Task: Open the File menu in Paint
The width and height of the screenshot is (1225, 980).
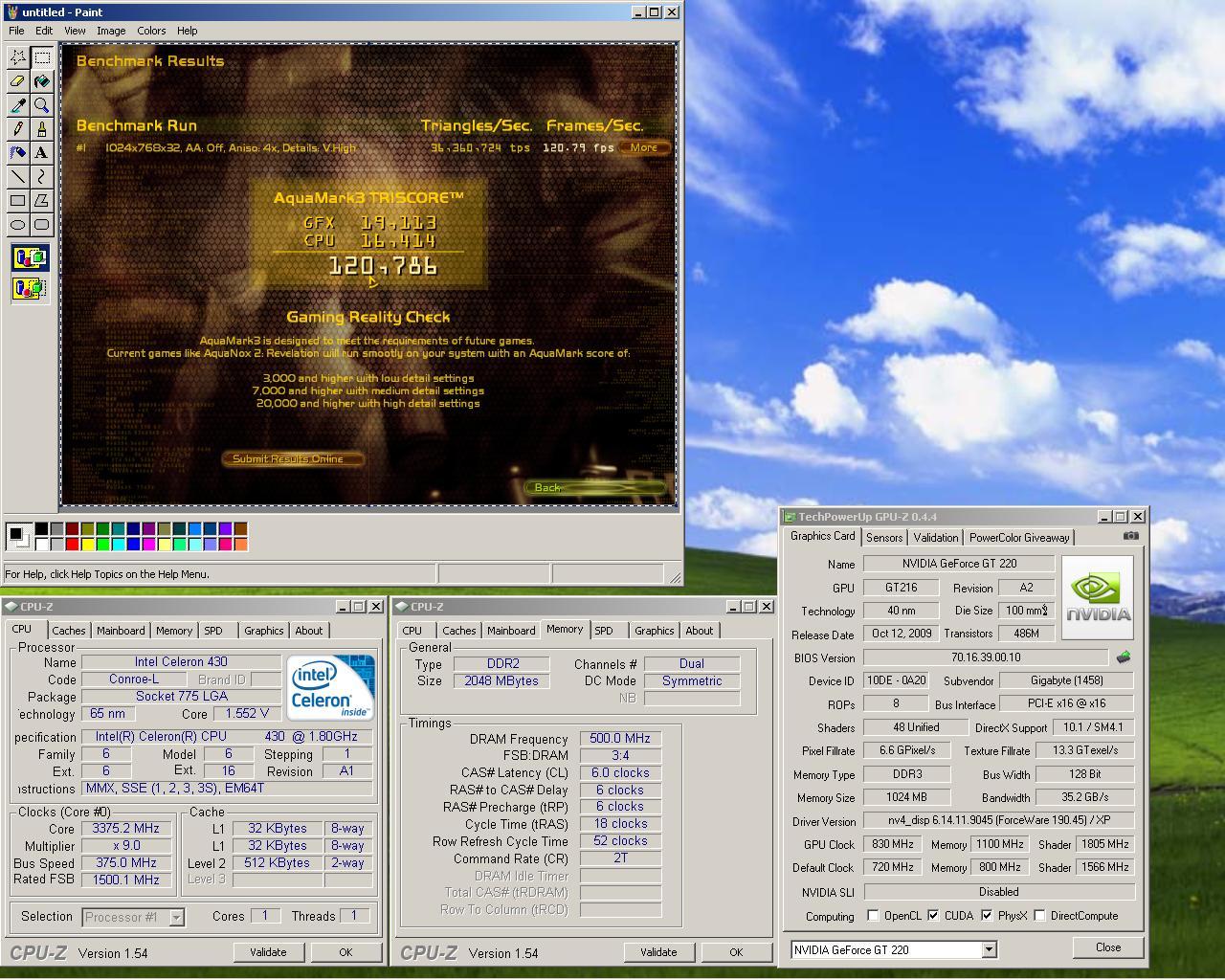Action: coord(16,31)
